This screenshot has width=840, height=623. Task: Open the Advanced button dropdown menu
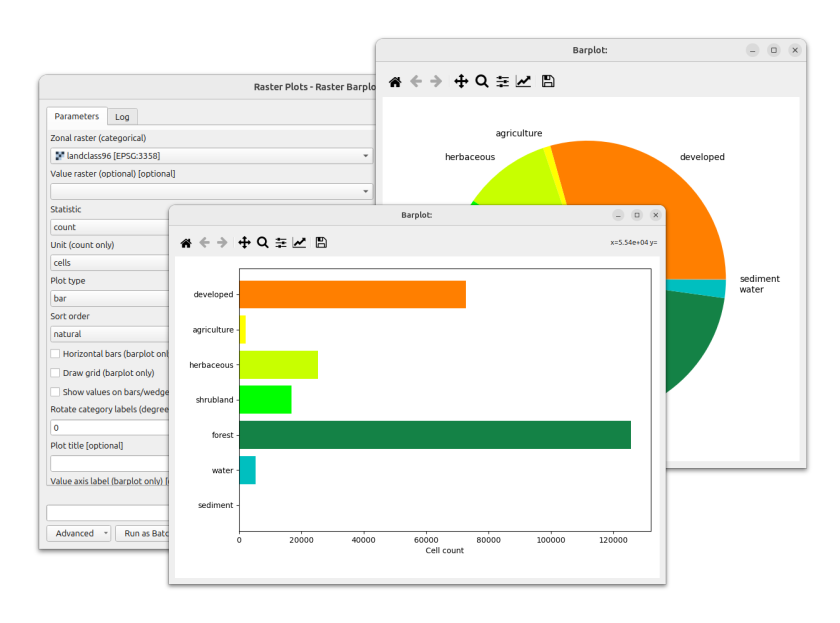pyautogui.click(x=79, y=534)
